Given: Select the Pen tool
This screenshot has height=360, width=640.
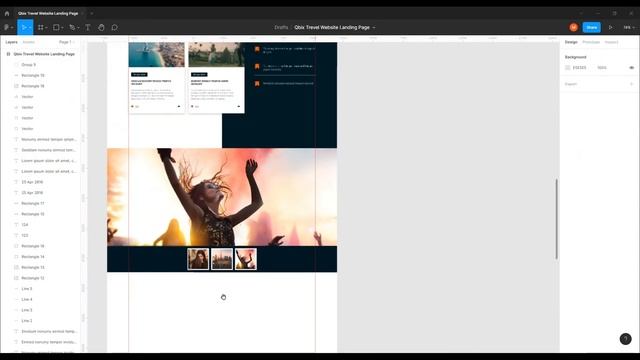Looking at the screenshot, I should 72,27.
